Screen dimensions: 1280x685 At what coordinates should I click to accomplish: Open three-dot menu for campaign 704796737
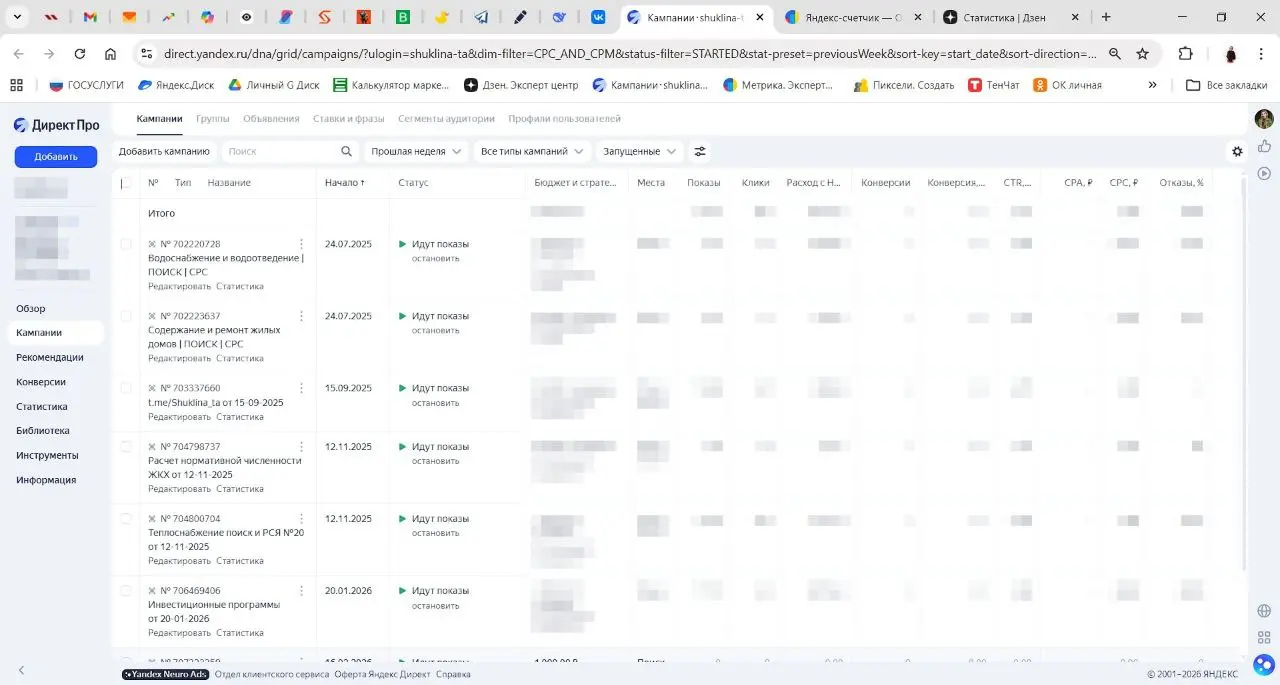[x=301, y=447]
